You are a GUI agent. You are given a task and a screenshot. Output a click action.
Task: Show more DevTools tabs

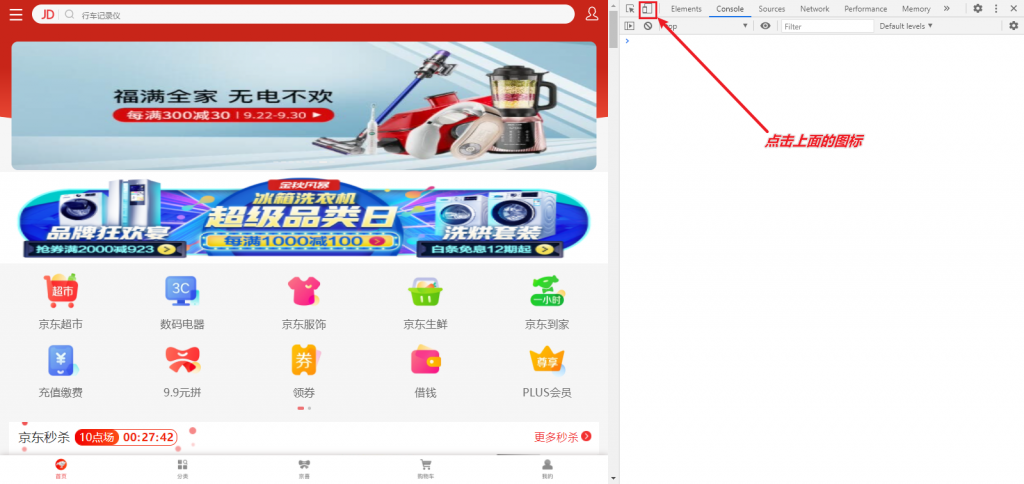click(x=947, y=9)
